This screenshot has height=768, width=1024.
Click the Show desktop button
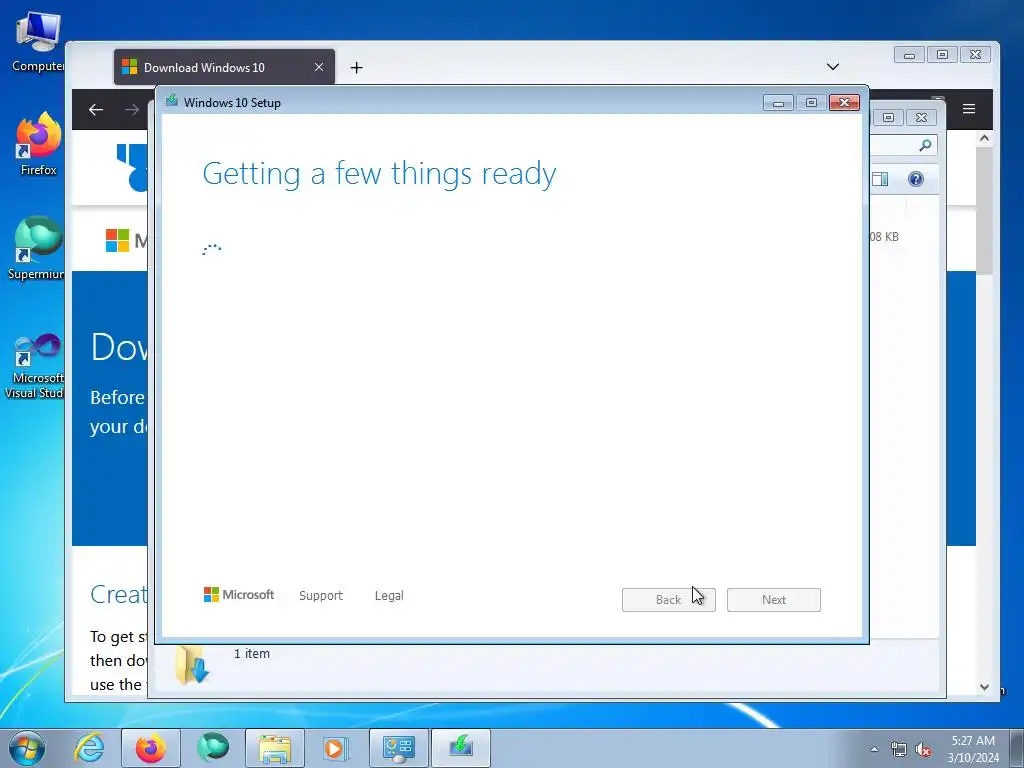pyautogui.click(x=1017, y=748)
